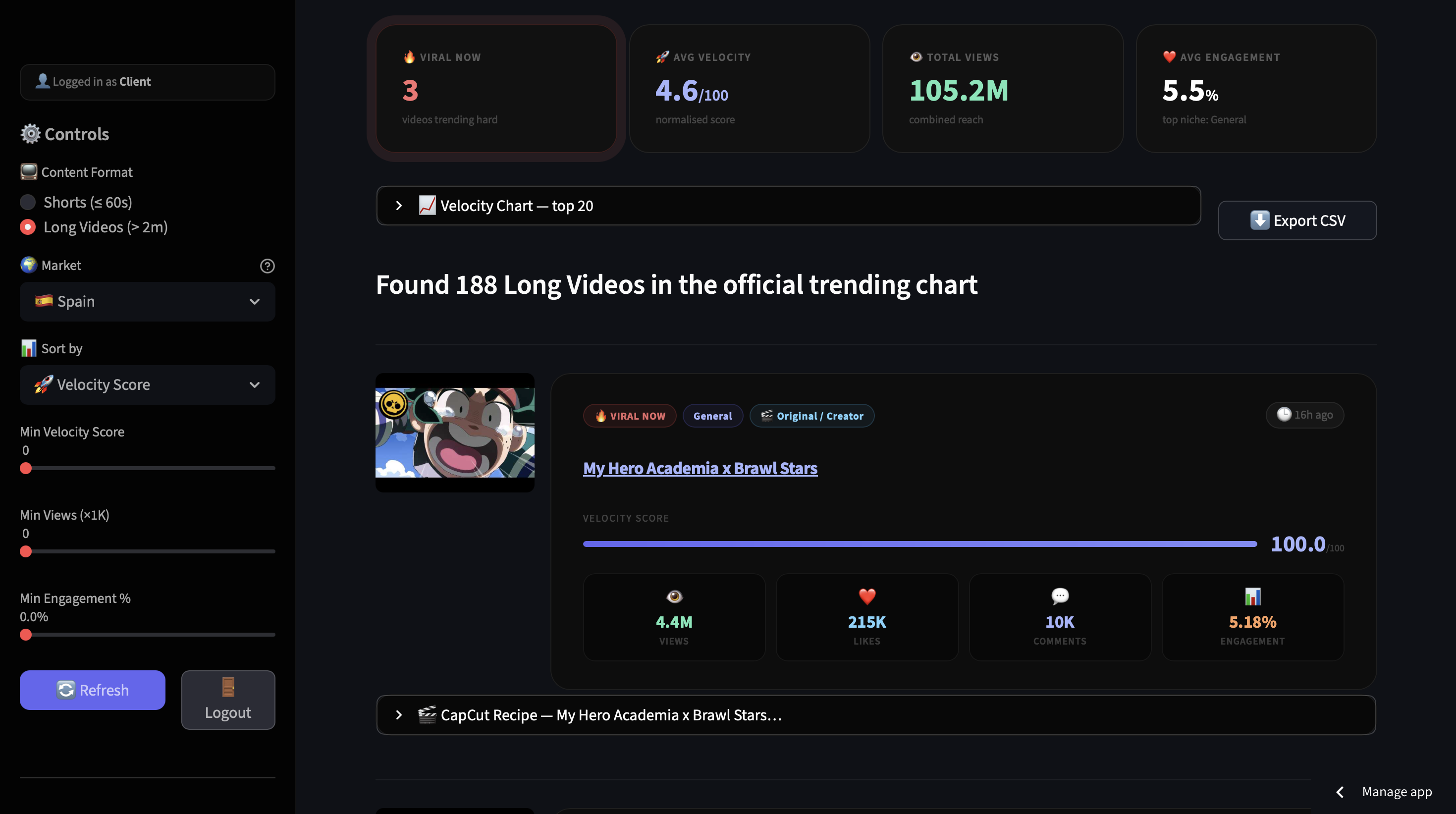Click the clock icon in the 16h ago badge

[1284, 414]
